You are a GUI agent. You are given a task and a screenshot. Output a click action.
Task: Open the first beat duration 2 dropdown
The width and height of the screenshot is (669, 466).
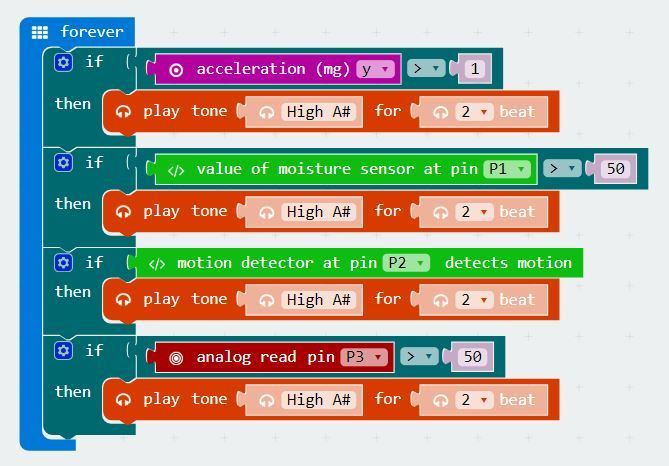(x=474, y=112)
